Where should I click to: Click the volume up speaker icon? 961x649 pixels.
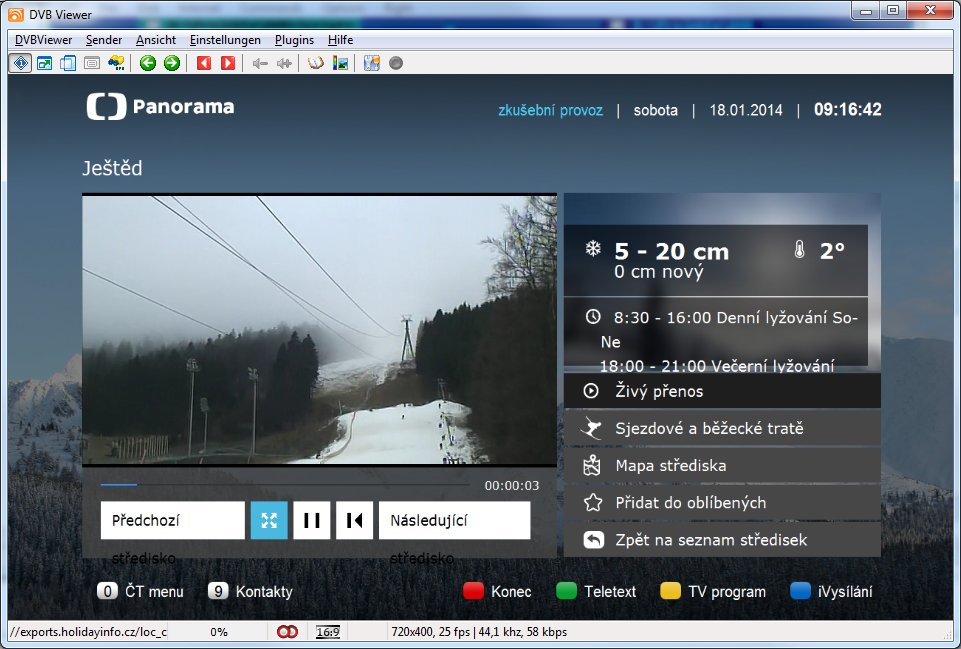(x=284, y=63)
